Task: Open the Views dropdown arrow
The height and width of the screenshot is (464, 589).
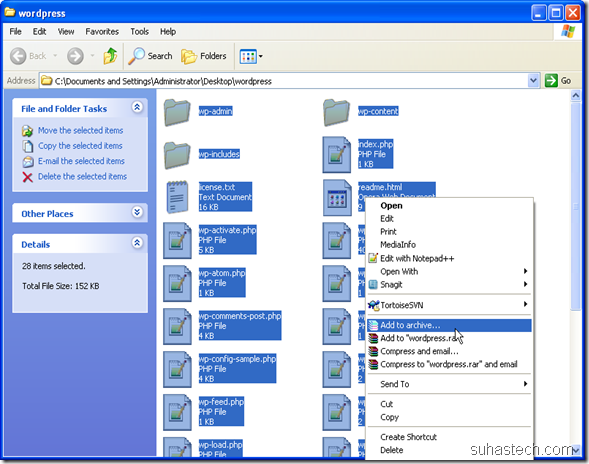Action: tap(261, 57)
